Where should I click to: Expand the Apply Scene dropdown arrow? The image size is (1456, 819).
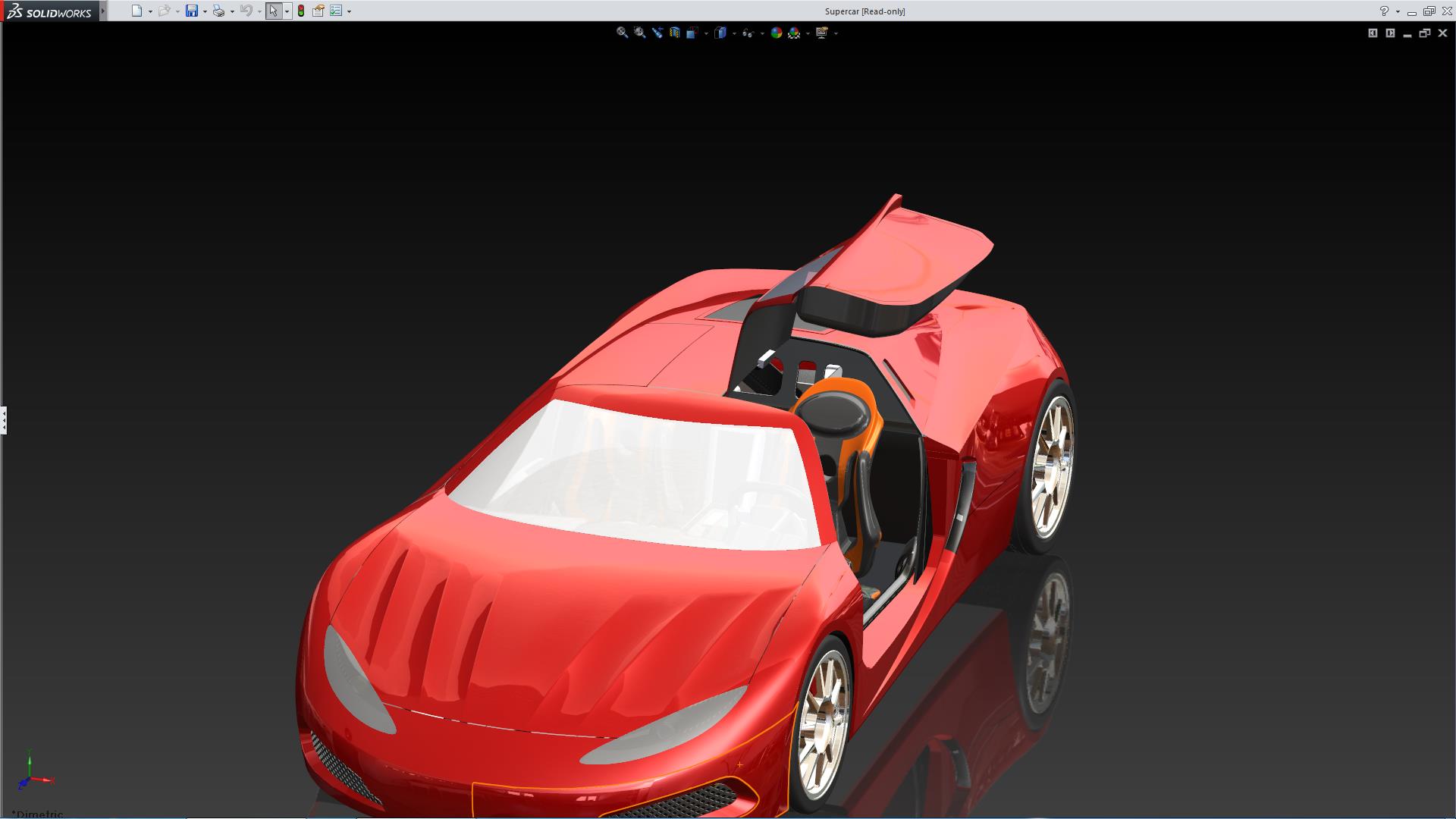pyautogui.click(x=808, y=33)
